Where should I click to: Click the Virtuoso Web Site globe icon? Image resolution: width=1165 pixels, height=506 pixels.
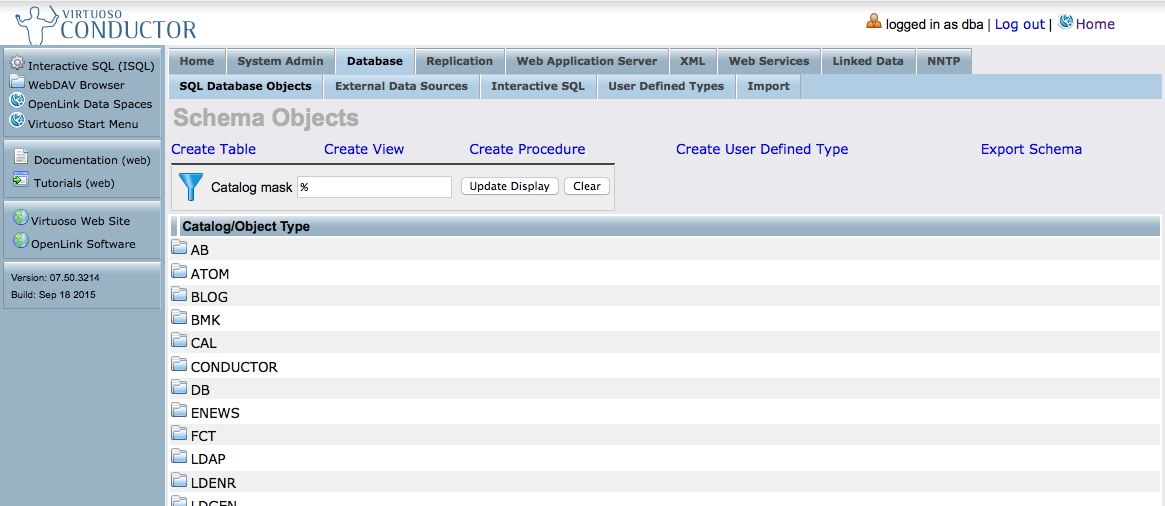click(x=20, y=218)
